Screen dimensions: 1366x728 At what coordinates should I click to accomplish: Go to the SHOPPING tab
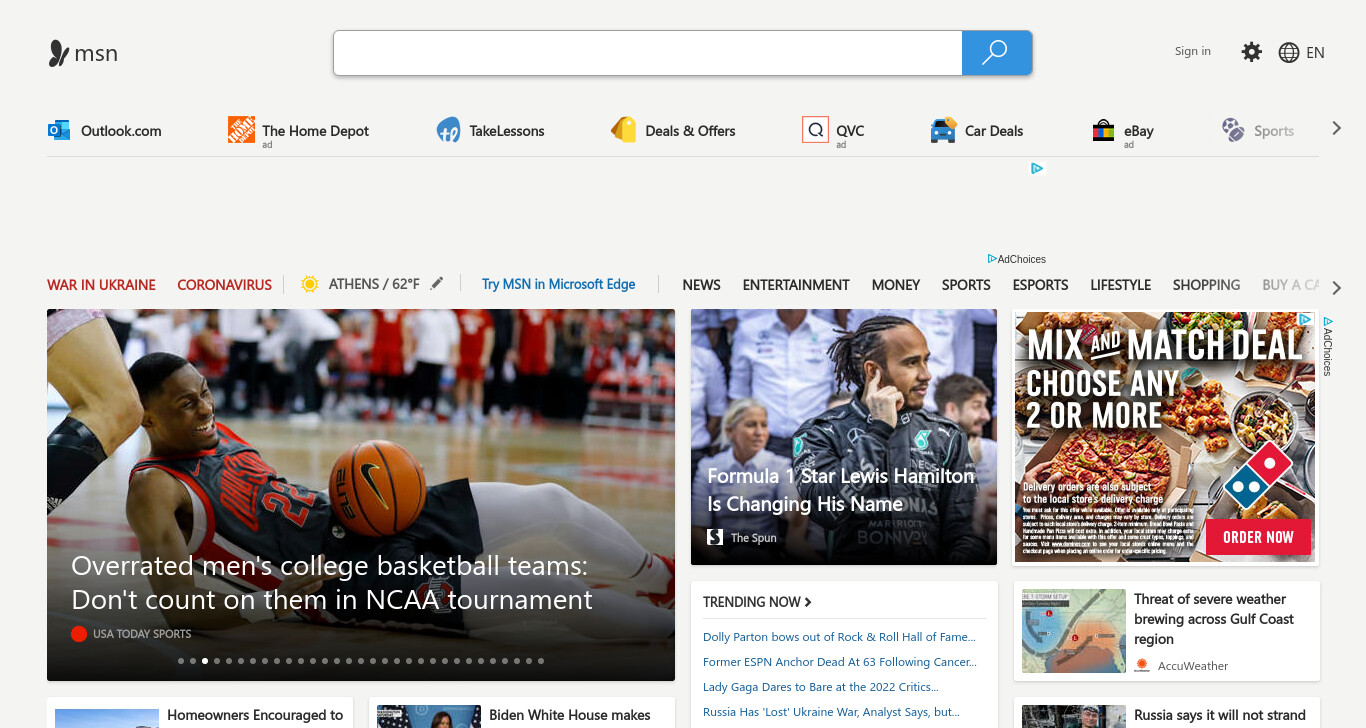click(x=1206, y=285)
